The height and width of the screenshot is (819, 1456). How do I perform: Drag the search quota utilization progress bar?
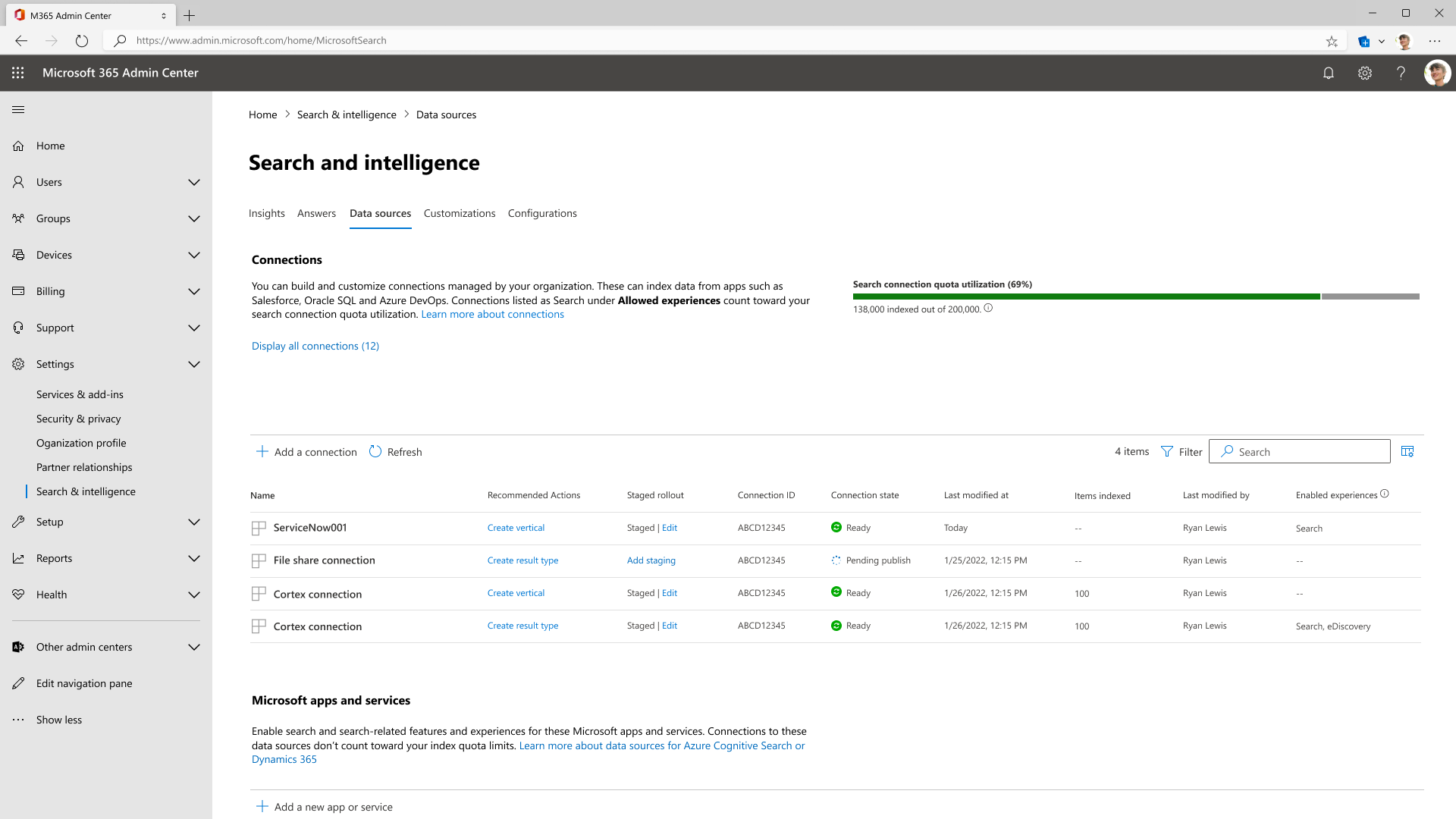(1136, 297)
